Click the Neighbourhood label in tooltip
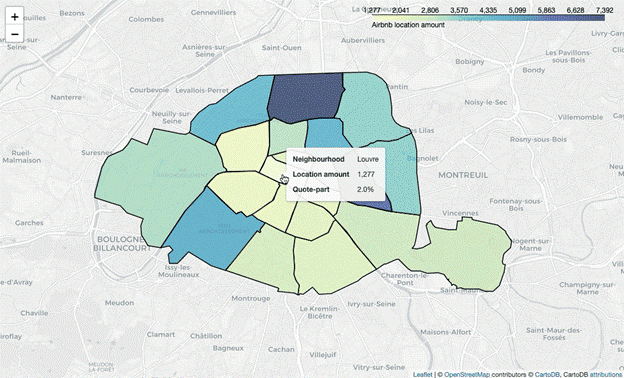 coord(318,159)
